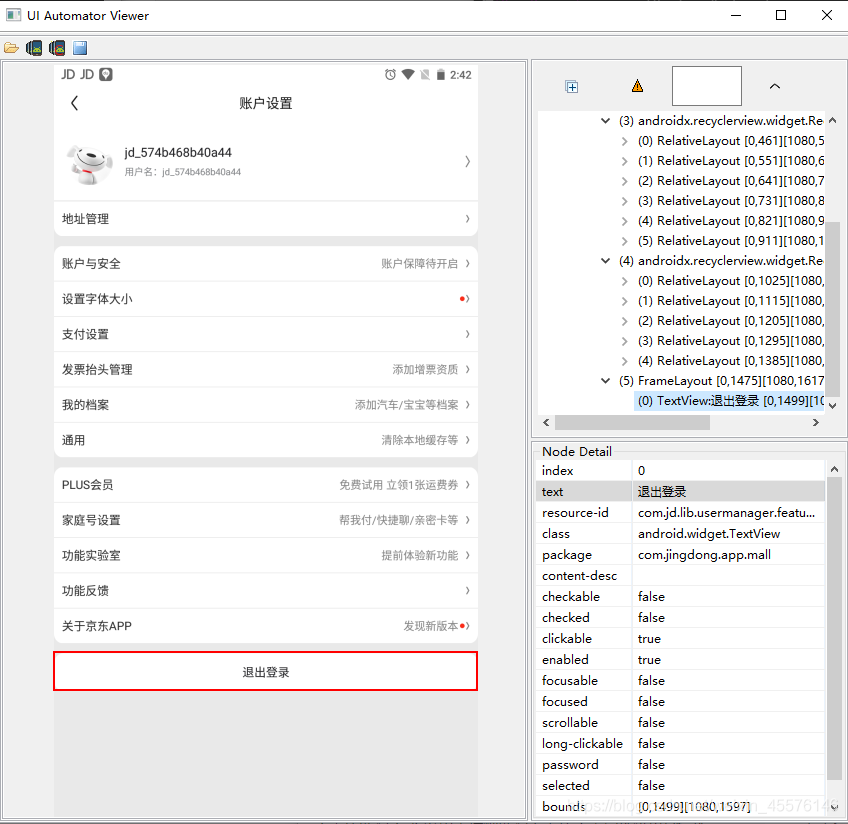
Task: Collapse the (3) androidx.recyclerview node
Action: pos(606,121)
